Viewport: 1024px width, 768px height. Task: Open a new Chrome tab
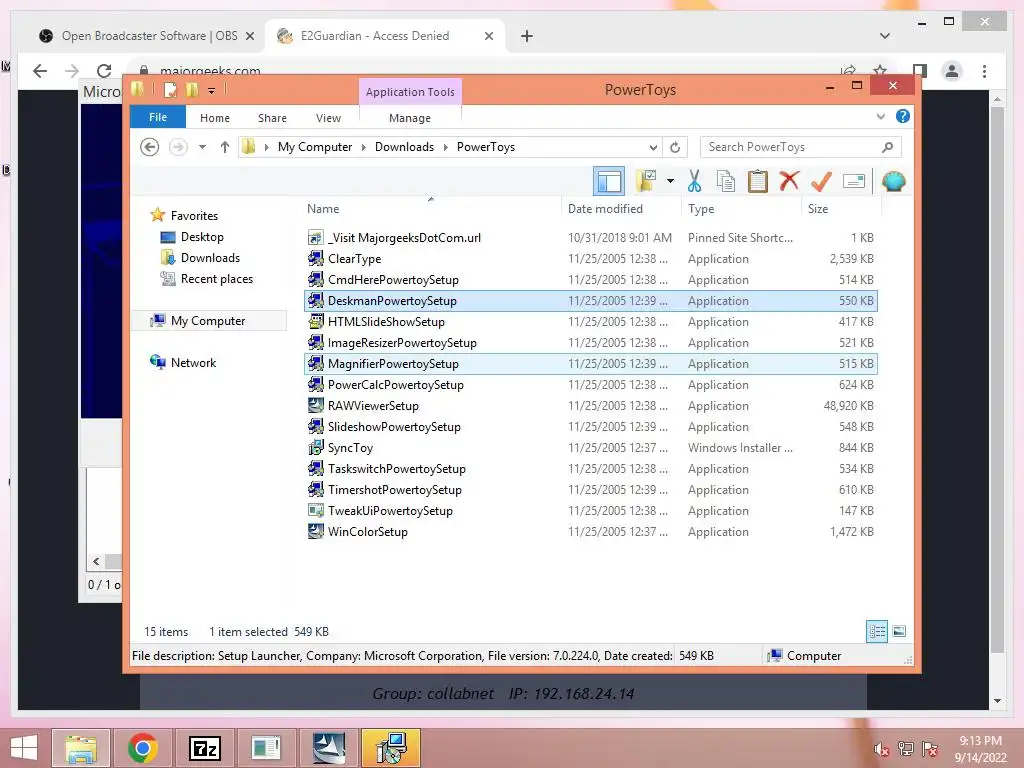pyautogui.click(x=526, y=36)
